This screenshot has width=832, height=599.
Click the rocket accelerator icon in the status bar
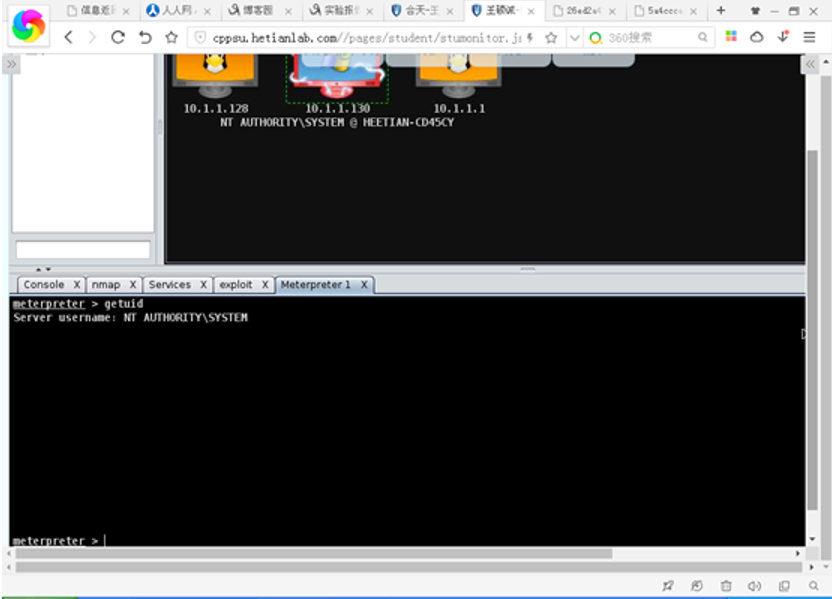click(668, 586)
